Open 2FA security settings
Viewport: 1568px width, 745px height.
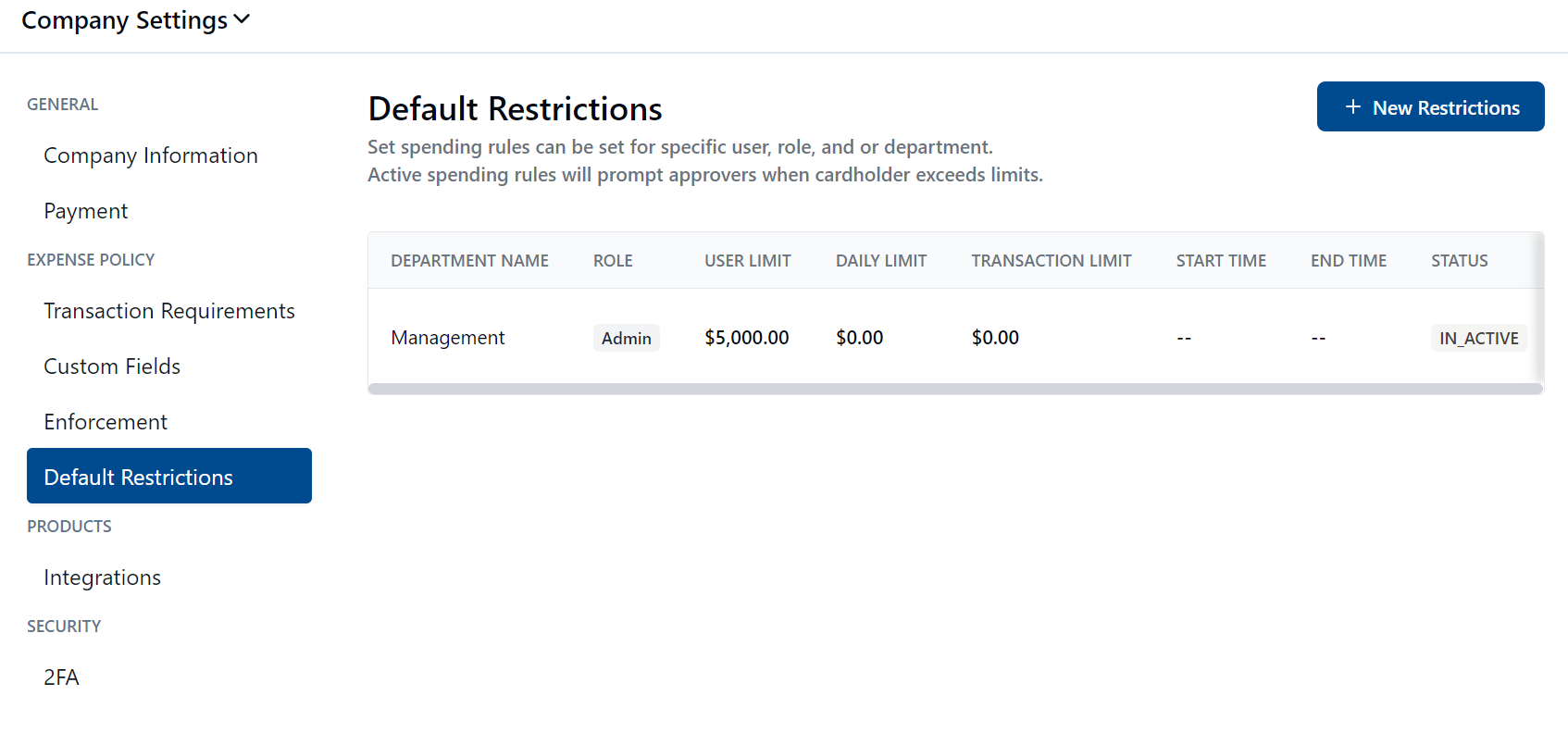click(x=61, y=677)
